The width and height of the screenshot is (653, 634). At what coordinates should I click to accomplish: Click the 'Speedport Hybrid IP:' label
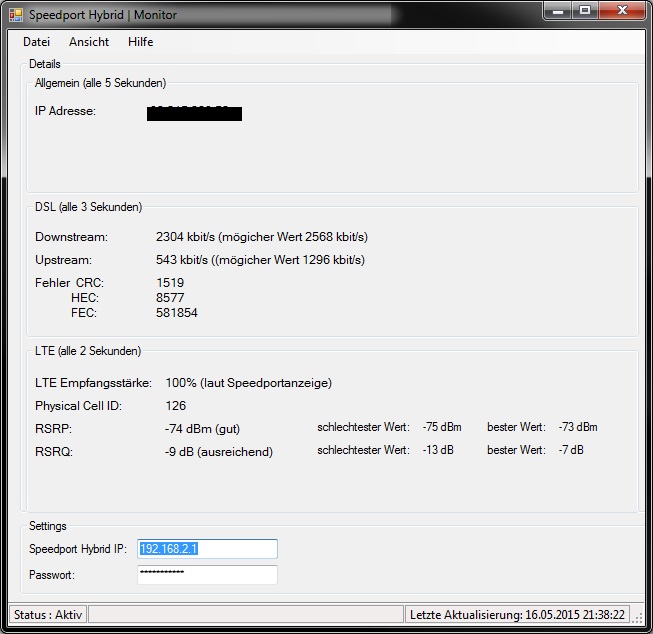[x=77, y=549]
